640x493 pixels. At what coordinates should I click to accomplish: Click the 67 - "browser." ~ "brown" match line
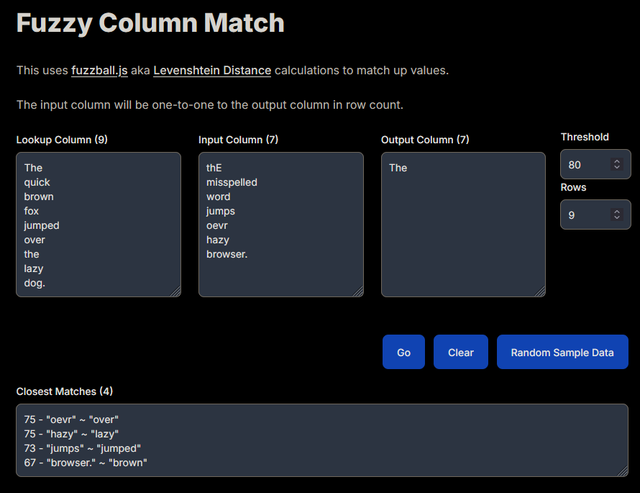tap(86, 462)
